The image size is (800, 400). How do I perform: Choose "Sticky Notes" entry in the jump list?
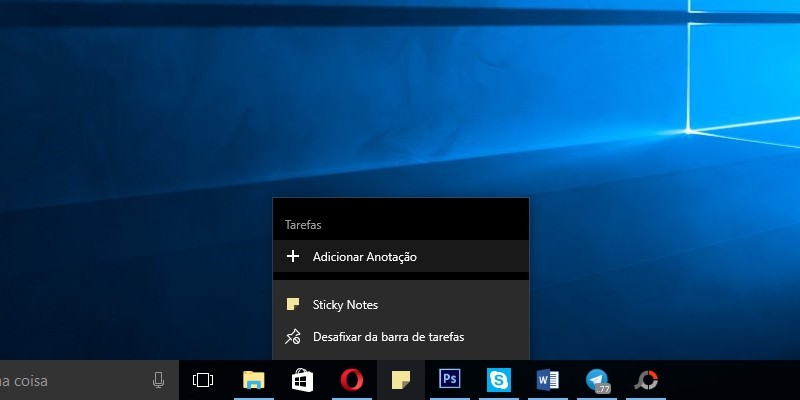(x=345, y=304)
